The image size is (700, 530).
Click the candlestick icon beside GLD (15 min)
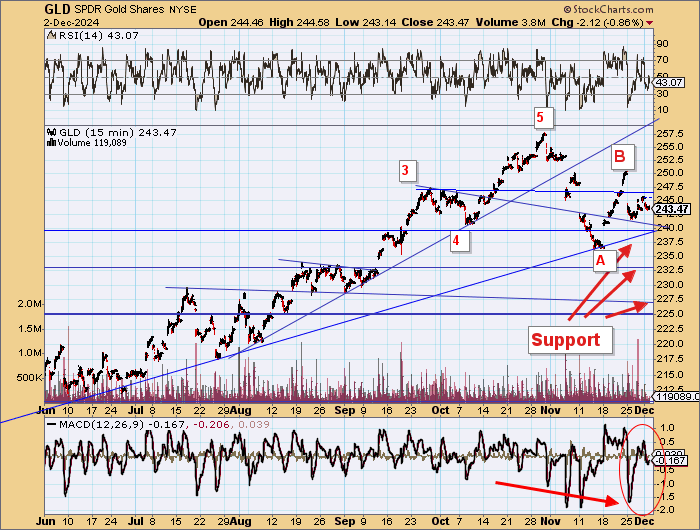point(52,132)
